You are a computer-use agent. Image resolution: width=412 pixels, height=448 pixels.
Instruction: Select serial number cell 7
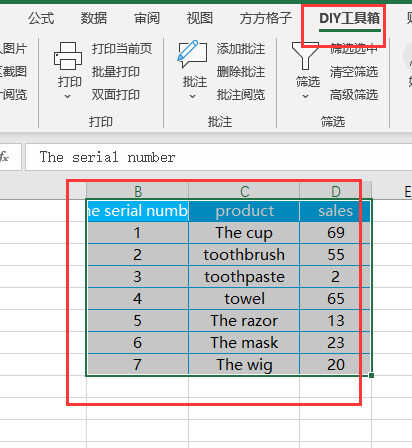point(138,365)
